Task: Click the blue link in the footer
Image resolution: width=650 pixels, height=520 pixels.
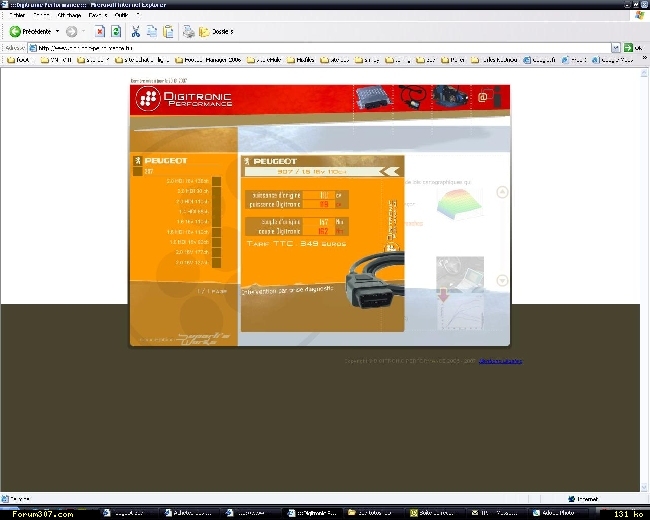Action: click(x=499, y=361)
